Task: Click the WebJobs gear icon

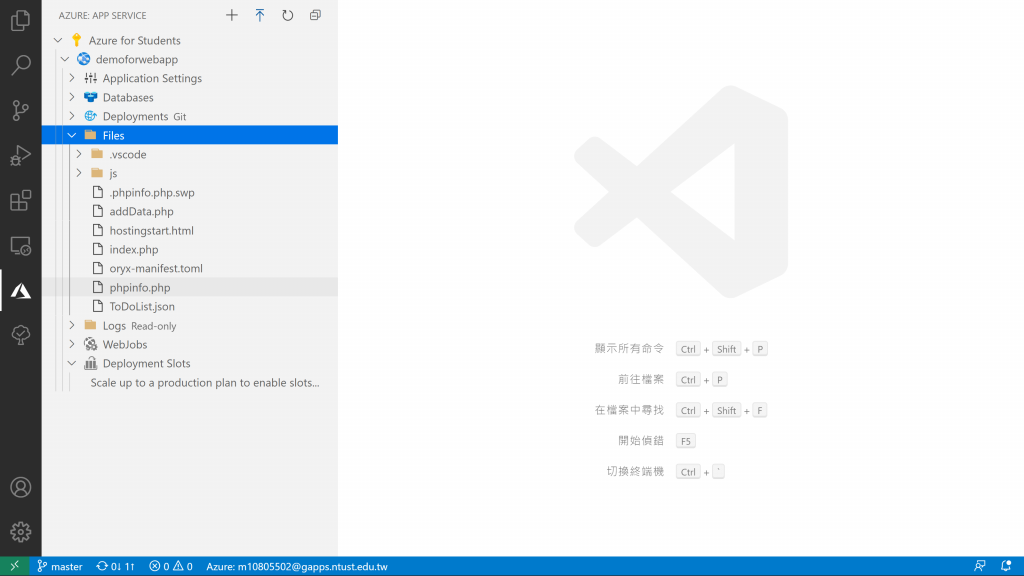Action: (91, 344)
